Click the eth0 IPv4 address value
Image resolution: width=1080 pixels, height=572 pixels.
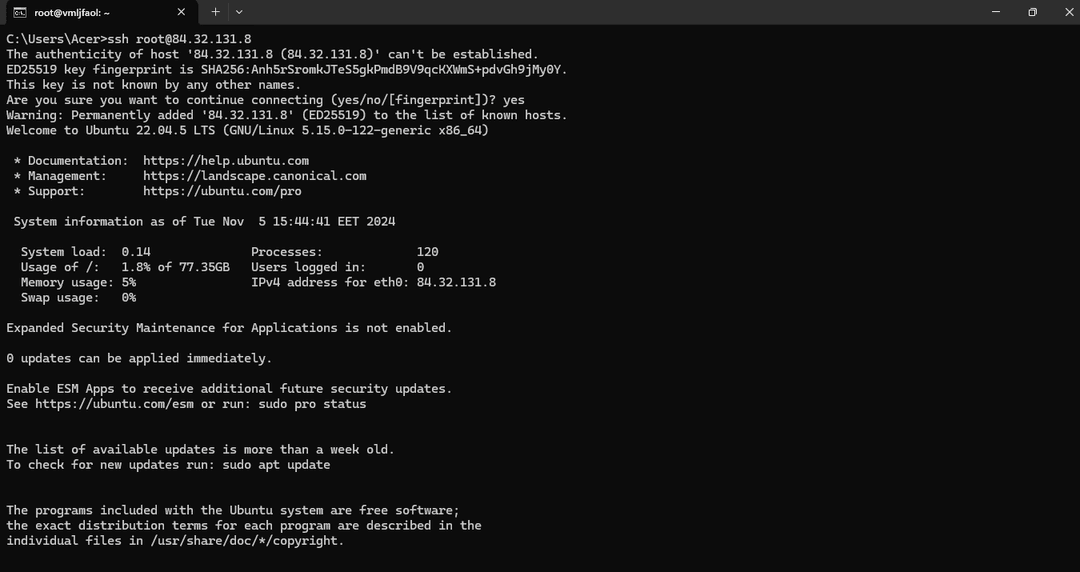(x=456, y=282)
